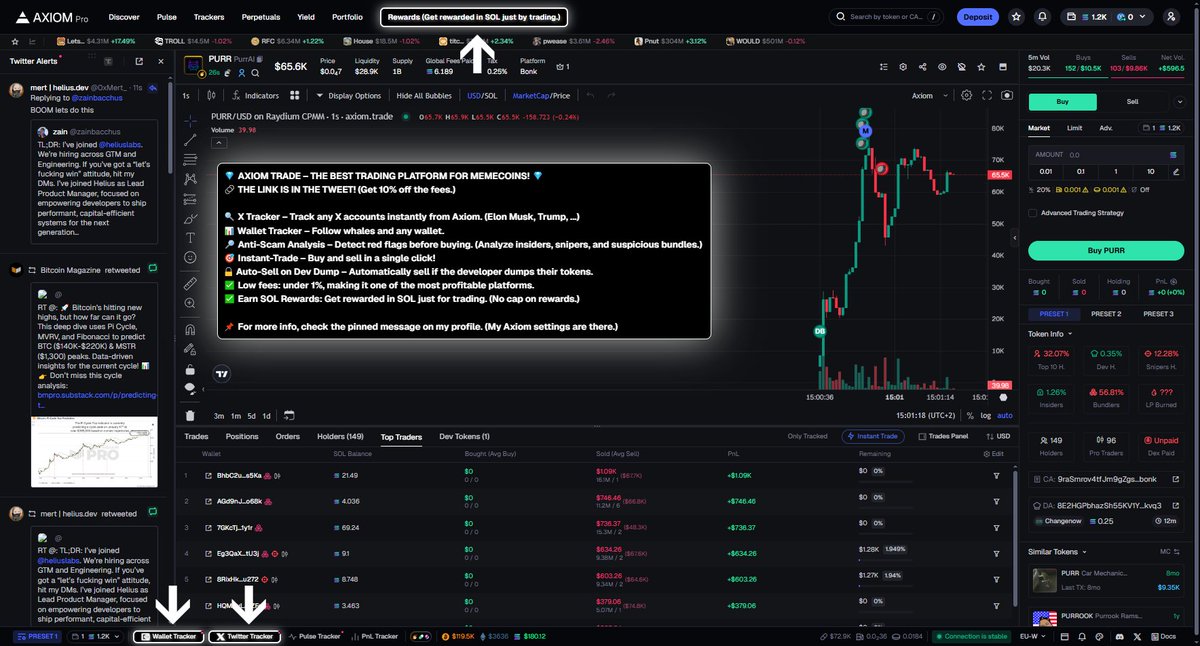Select the ruler measure tool
This screenshot has height=646, width=1200.
click(190, 284)
